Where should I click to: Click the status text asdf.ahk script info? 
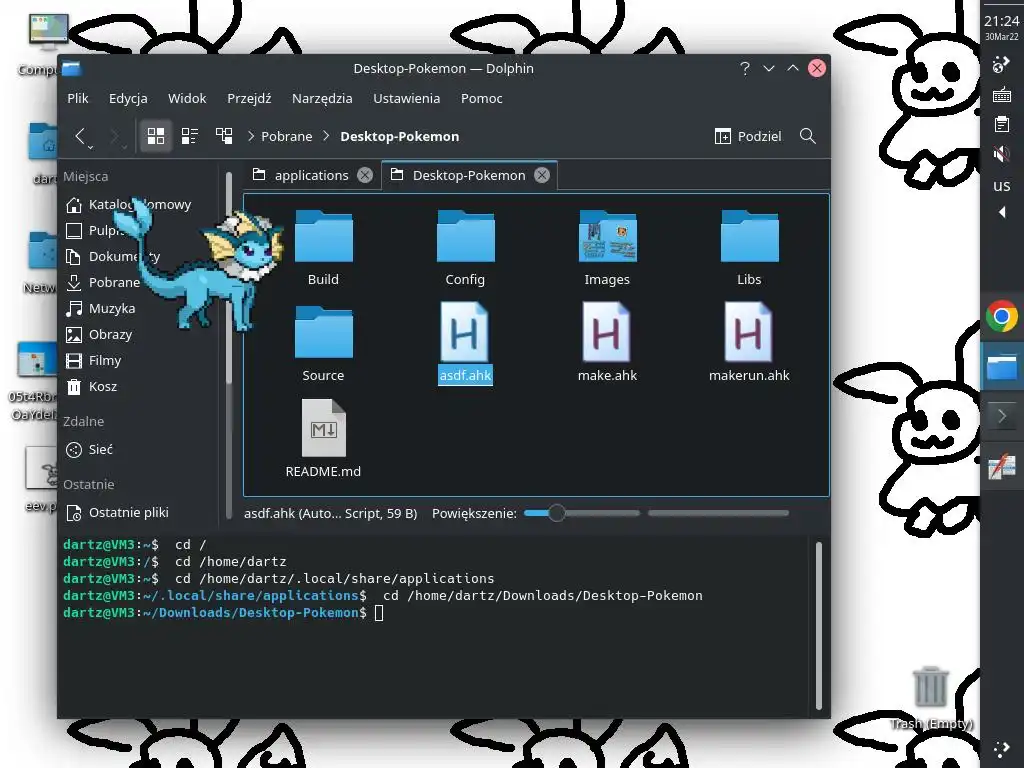point(330,513)
